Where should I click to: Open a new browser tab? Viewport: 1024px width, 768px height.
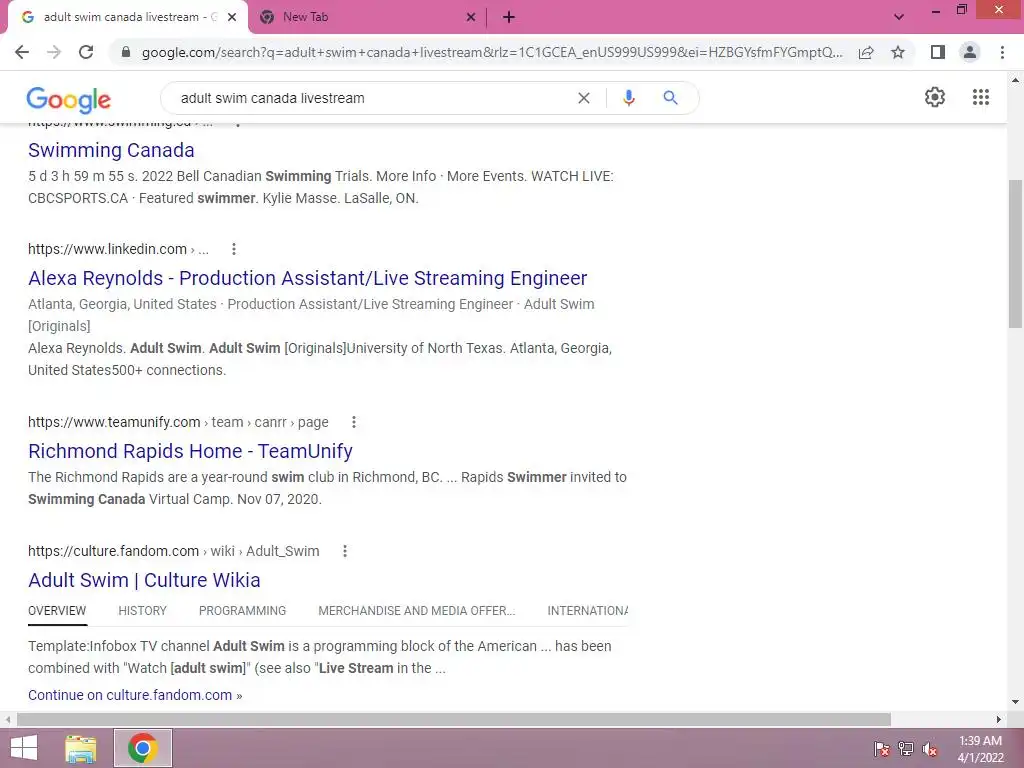(x=509, y=17)
